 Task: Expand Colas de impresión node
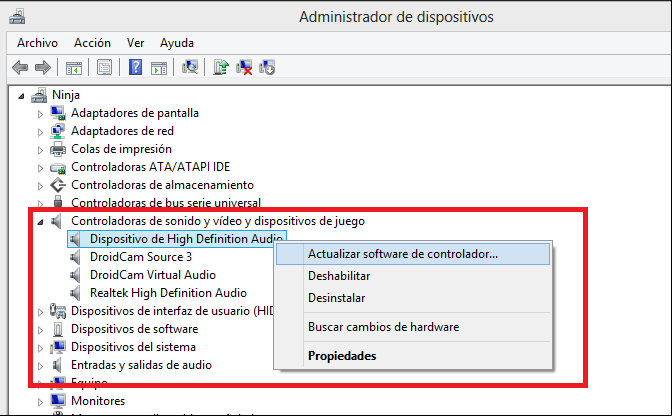click(x=40, y=150)
